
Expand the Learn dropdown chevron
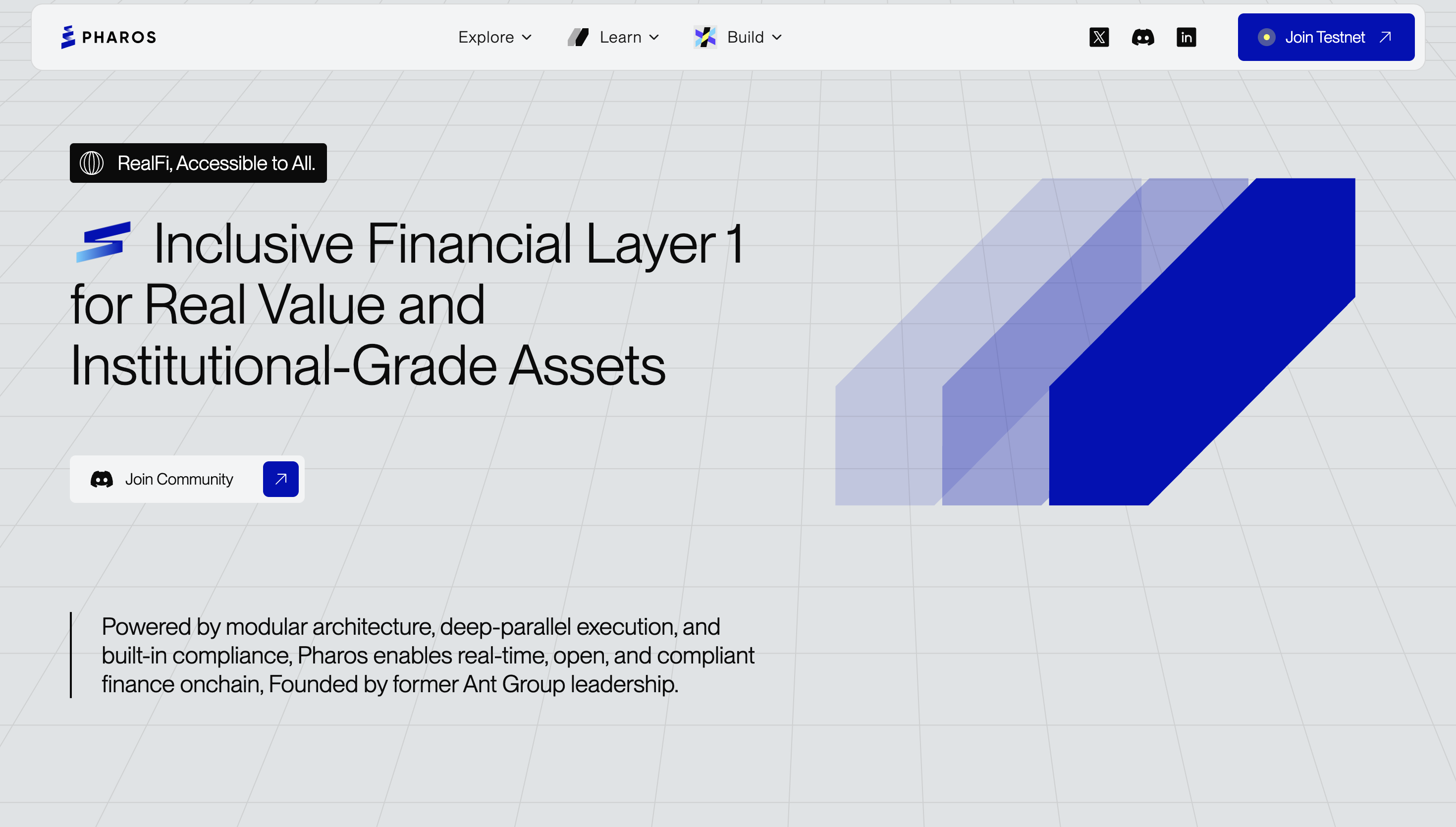tap(654, 38)
